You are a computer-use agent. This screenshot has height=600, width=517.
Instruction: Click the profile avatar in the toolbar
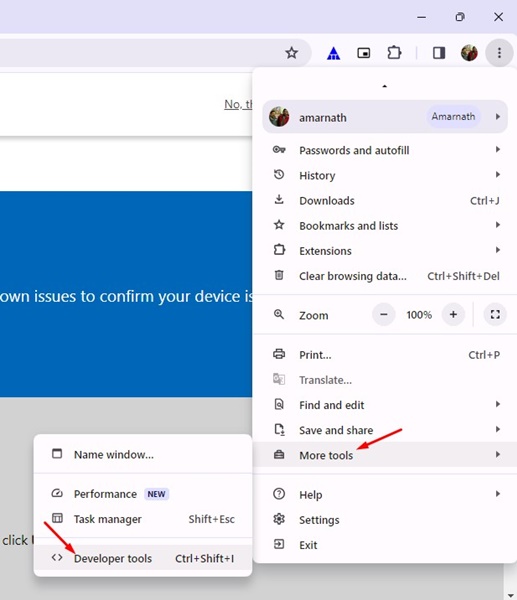coord(469,53)
